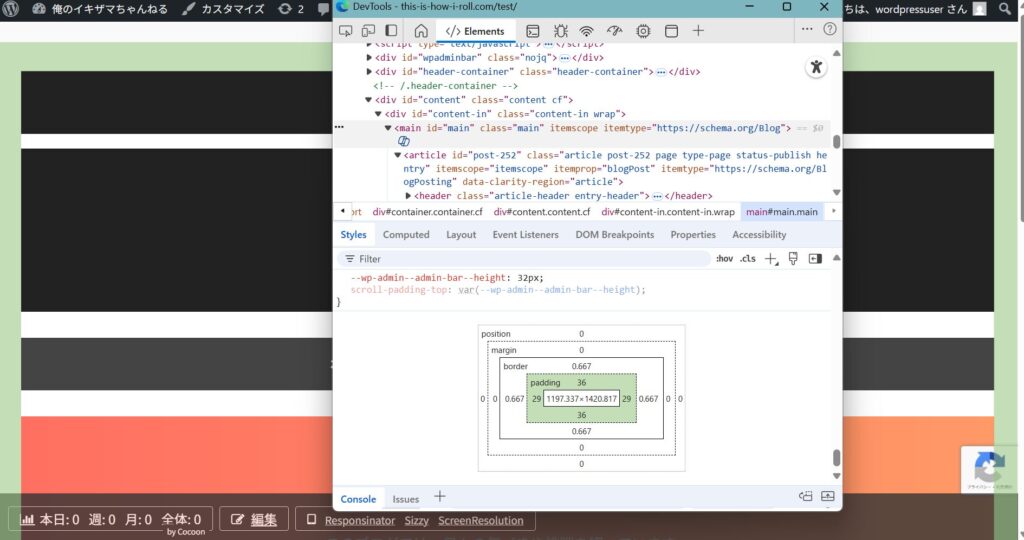Activate the inspect element picker tool

click(x=346, y=31)
